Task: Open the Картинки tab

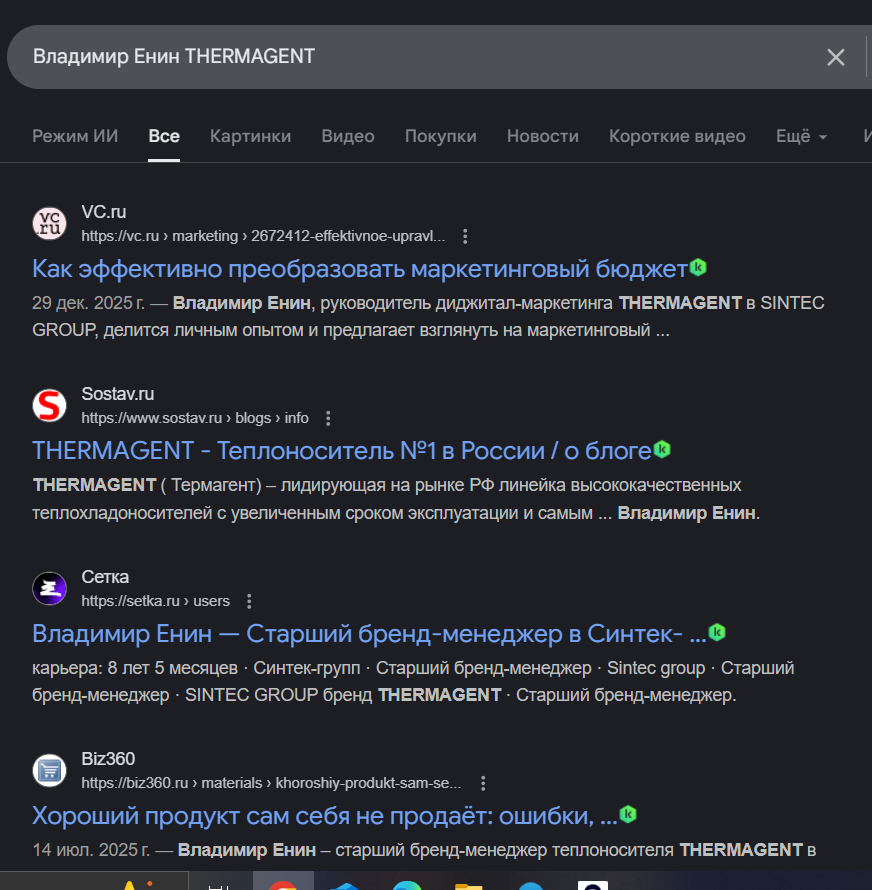Action: (x=250, y=136)
